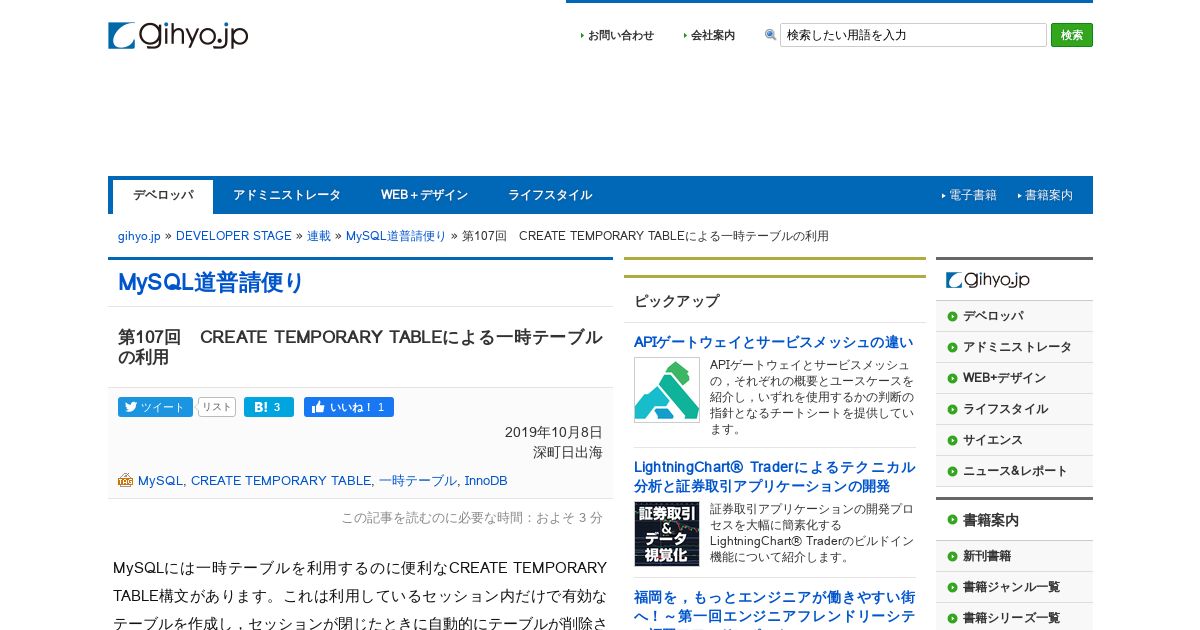The image size is (1200, 630).
Task: Open LightningChart Trader article link
Action: 775,476
